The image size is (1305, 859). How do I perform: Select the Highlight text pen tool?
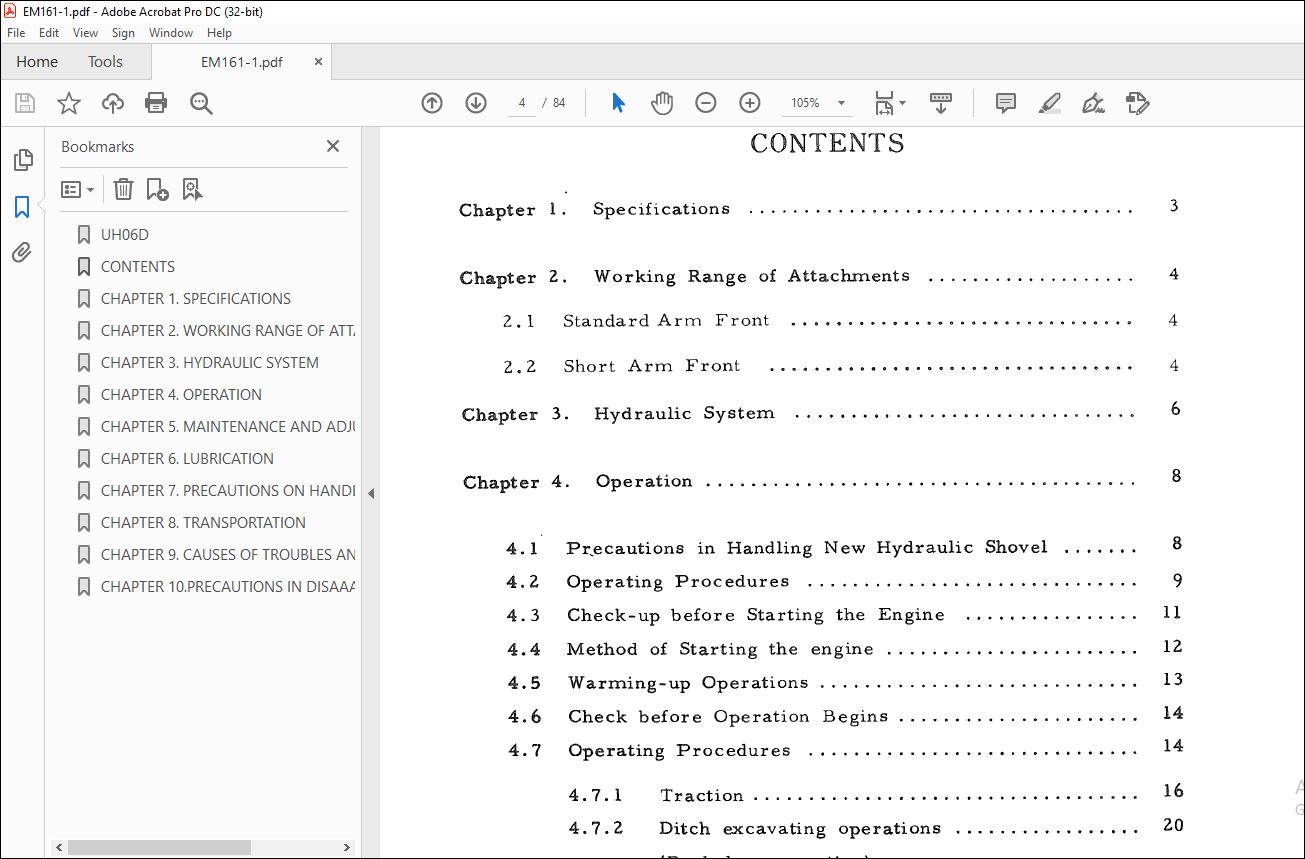(1050, 103)
